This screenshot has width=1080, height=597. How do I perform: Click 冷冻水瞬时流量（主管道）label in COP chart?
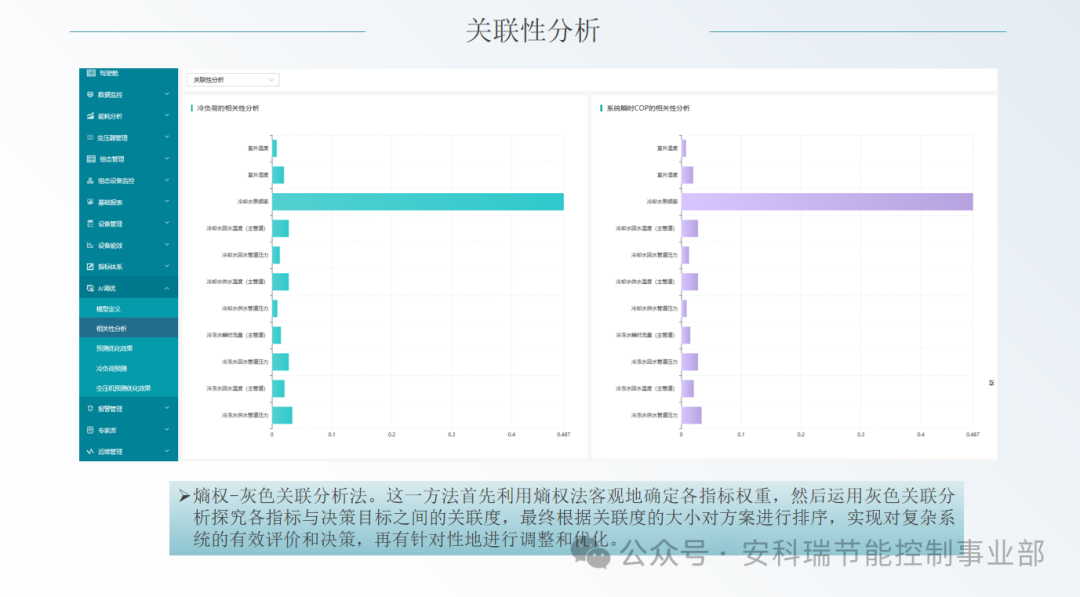(645, 335)
